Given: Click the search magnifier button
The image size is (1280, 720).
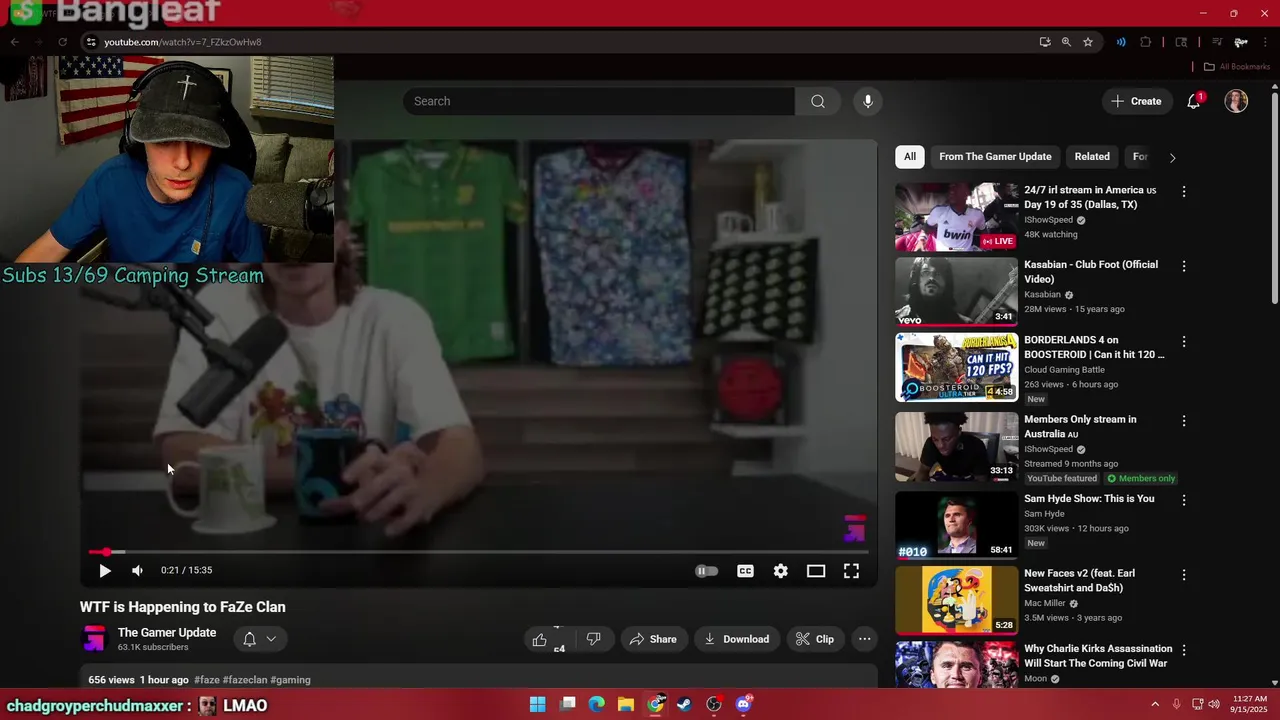Looking at the screenshot, I should [818, 101].
